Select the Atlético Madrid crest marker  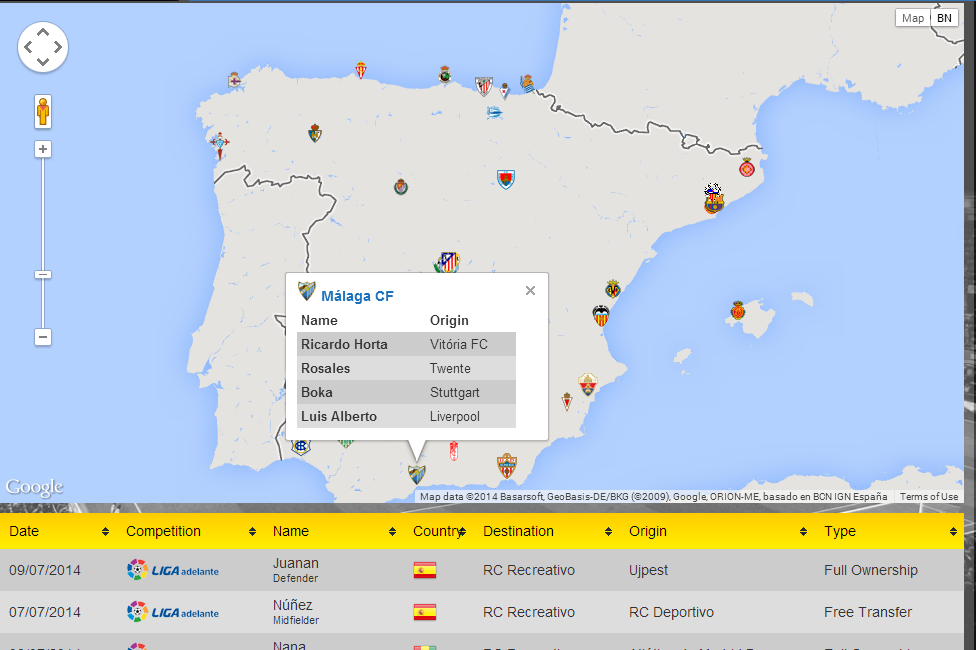pos(449,262)
